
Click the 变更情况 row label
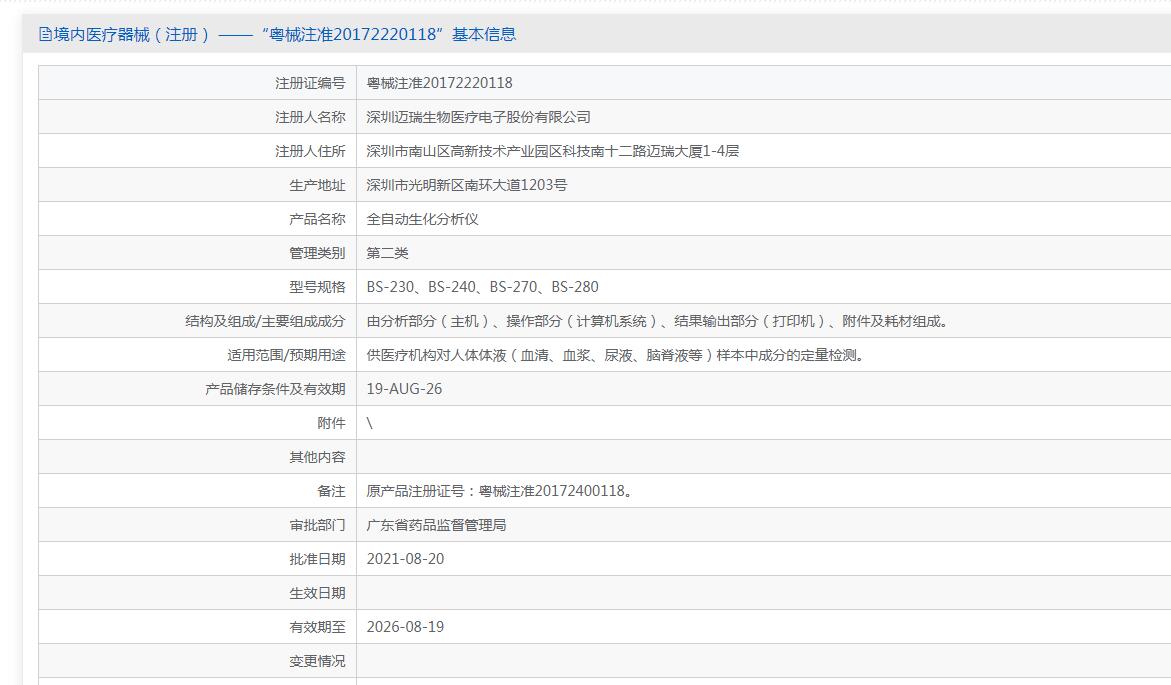(x=317, y=661)
